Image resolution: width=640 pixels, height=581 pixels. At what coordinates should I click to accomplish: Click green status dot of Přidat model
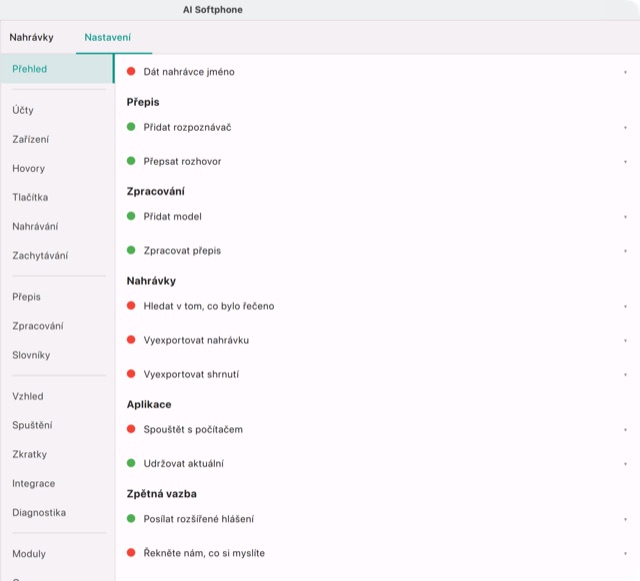coord(131,216)
